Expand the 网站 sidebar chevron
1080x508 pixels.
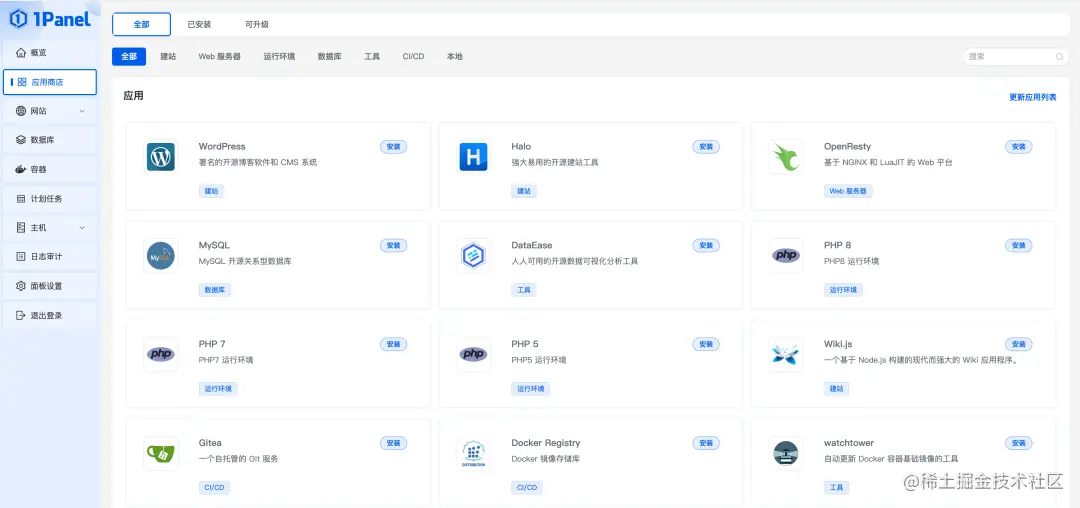click(x=82, y=111)
